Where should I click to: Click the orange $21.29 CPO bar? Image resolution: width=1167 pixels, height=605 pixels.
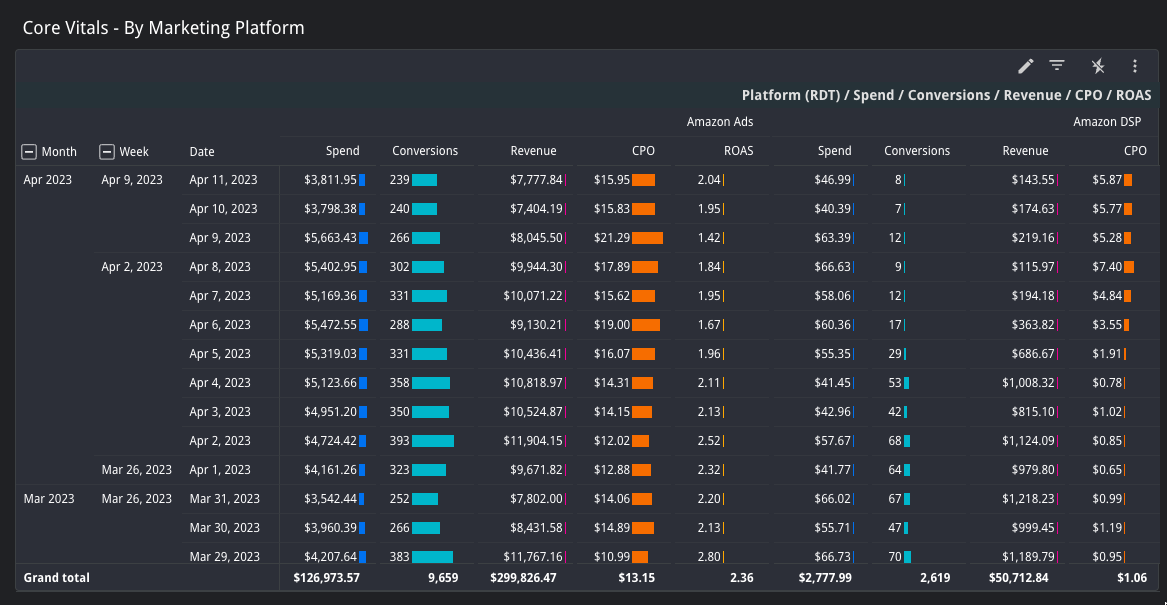(x=647, y=238)
